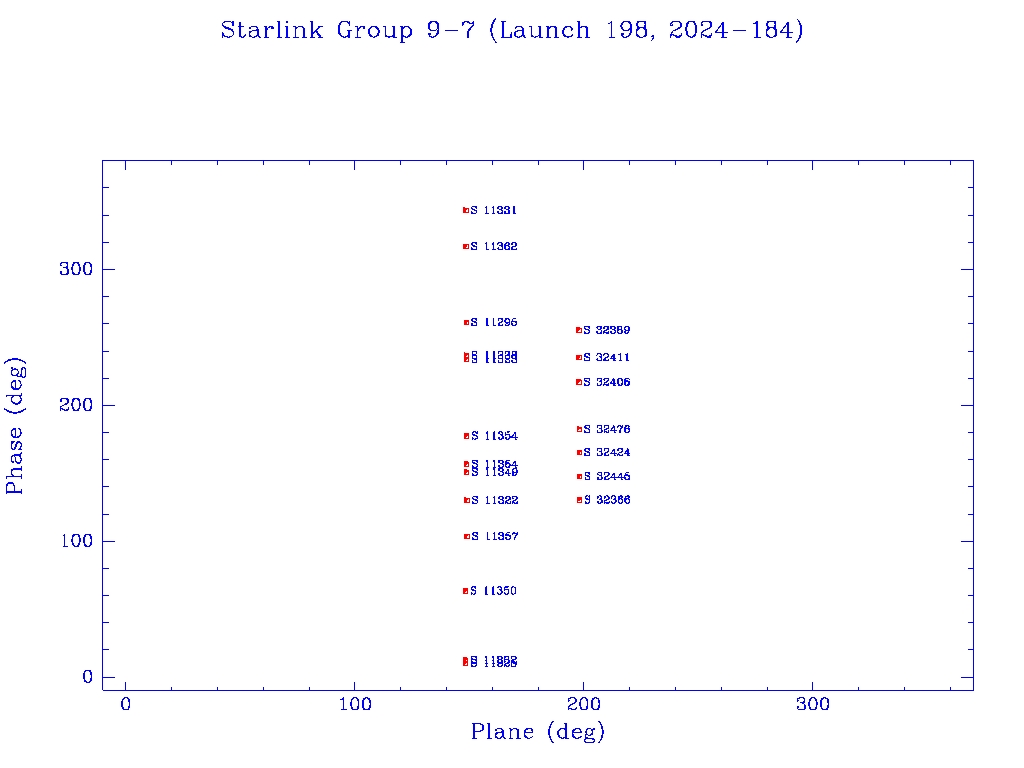Click the satellite label S 11322
Screen dimensions: 1024x768
494,500
